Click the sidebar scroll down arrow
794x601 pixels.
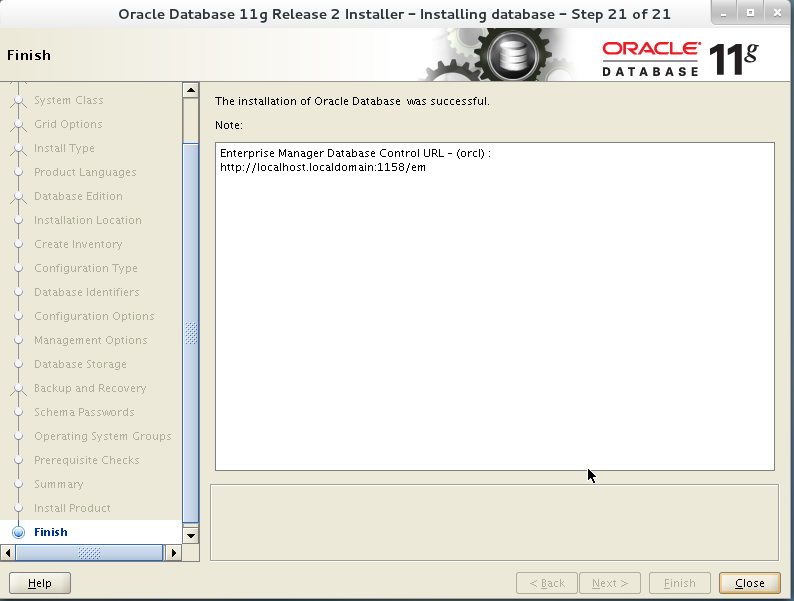tap(191, 535)
